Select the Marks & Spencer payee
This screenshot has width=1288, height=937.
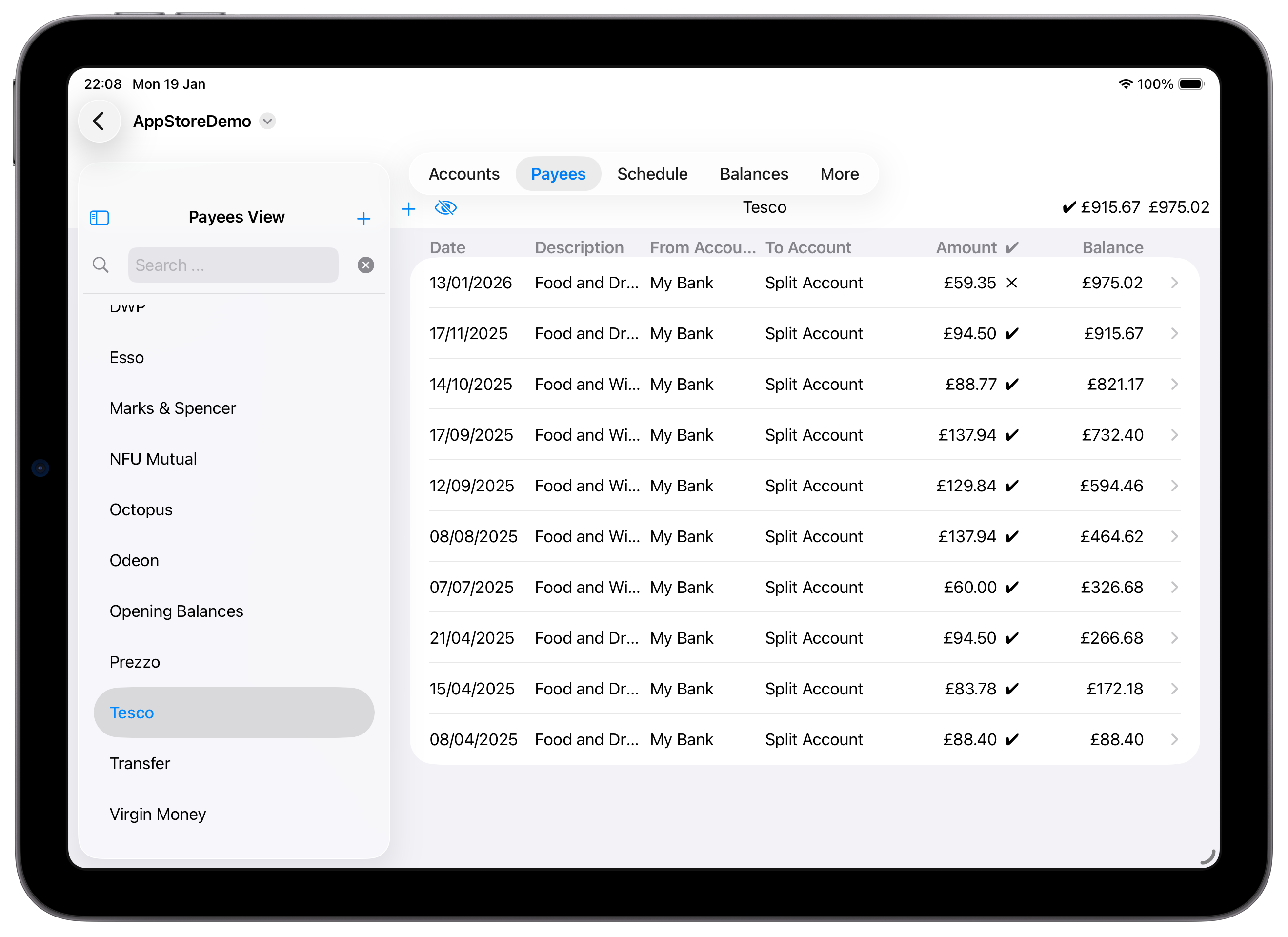[234, 408]
